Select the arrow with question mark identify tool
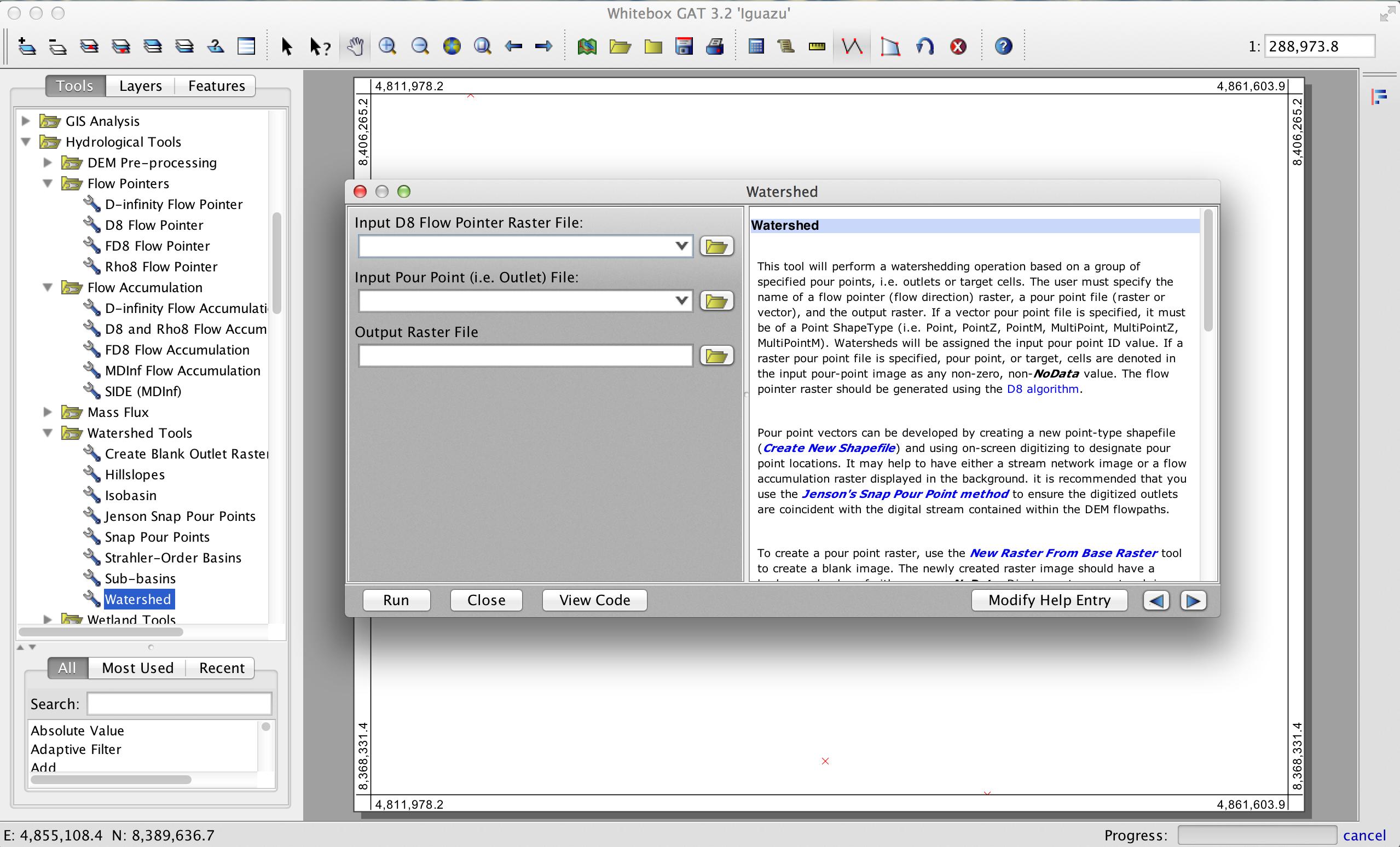The width and height of the screenshot is (1400, 847). tap(320, 46)
